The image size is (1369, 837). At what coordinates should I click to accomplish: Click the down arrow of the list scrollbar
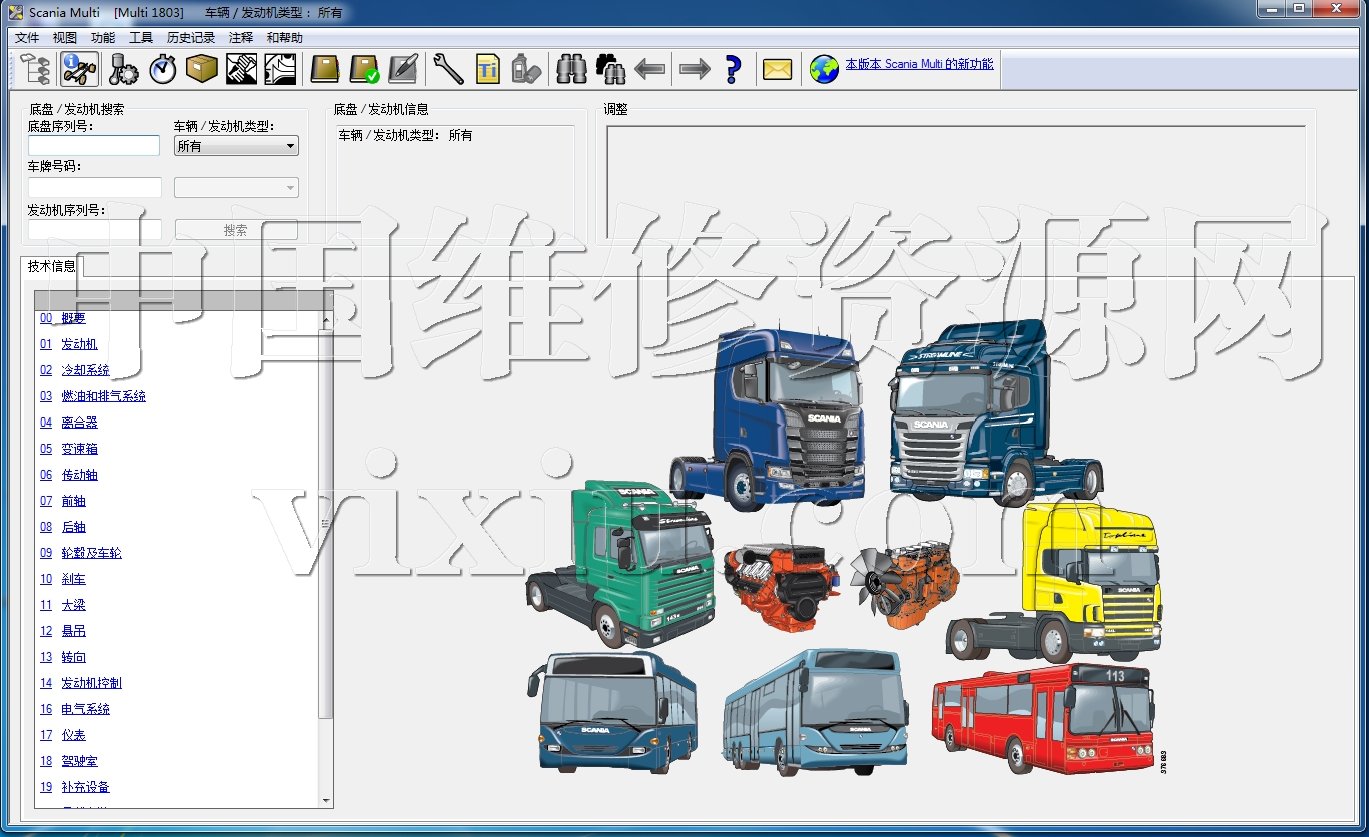[x=325, y=800]
